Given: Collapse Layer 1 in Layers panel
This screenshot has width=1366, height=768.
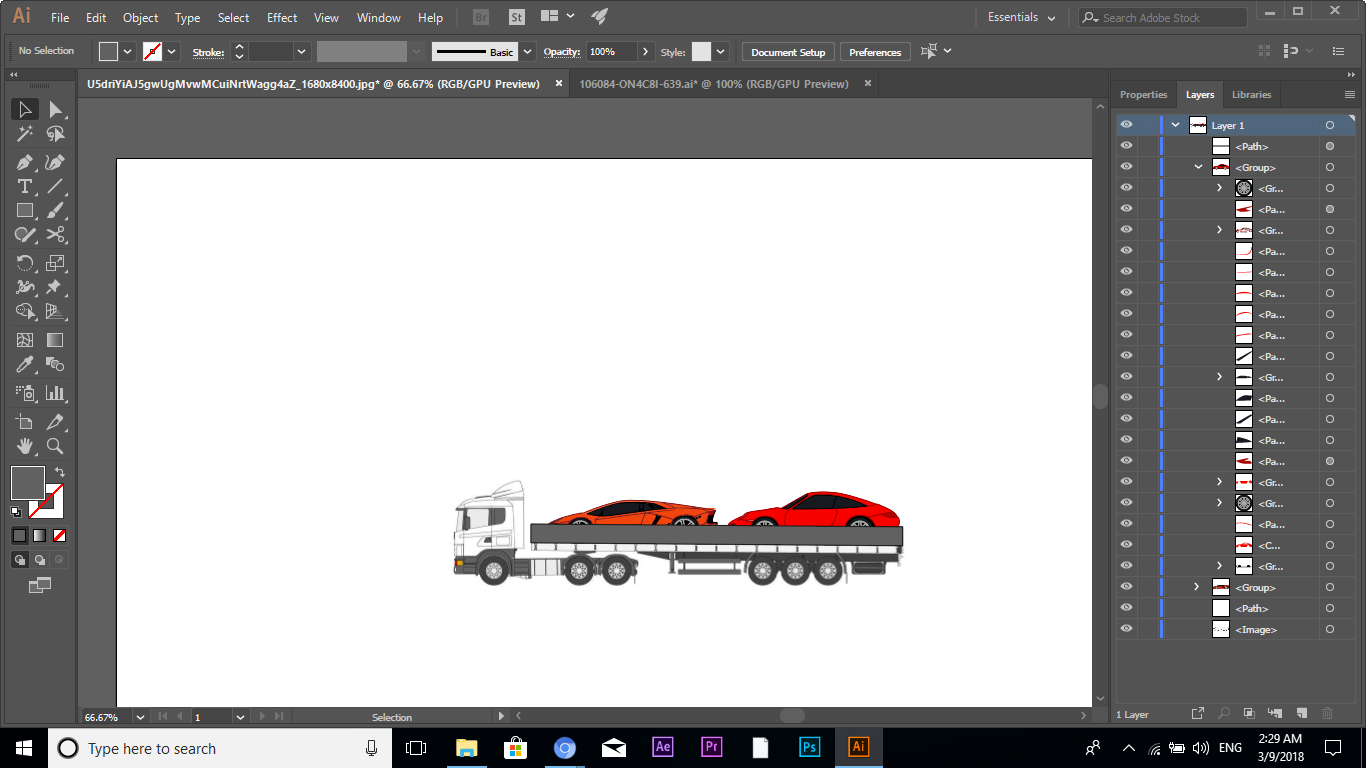Looking at the screenshot, I should click(1176, 125).
